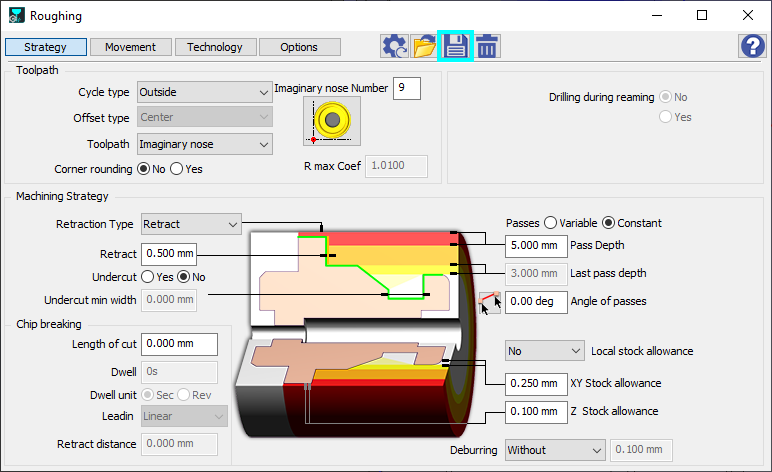The image size is (772, 472).
Task: Save settings with floppy disk icon
Action: (x=456, y=46)
